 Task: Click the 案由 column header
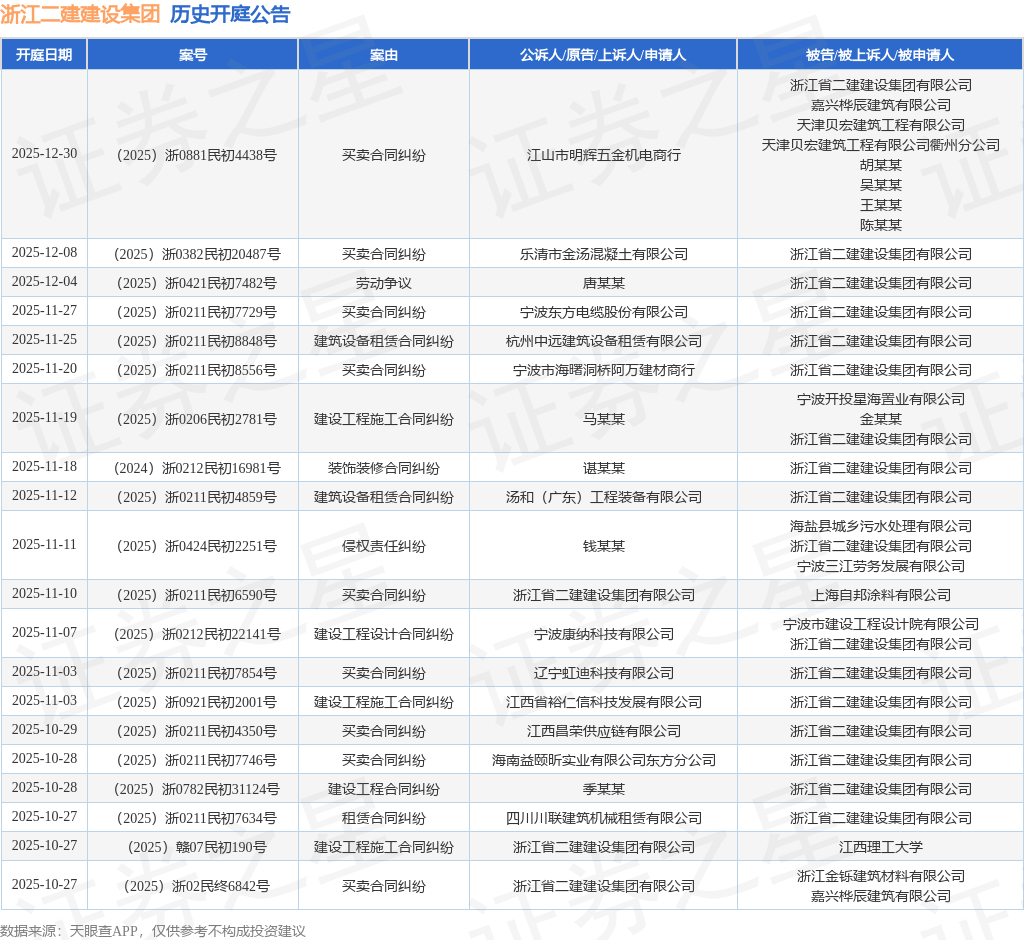pyautogui.click(x=383, y=55)
